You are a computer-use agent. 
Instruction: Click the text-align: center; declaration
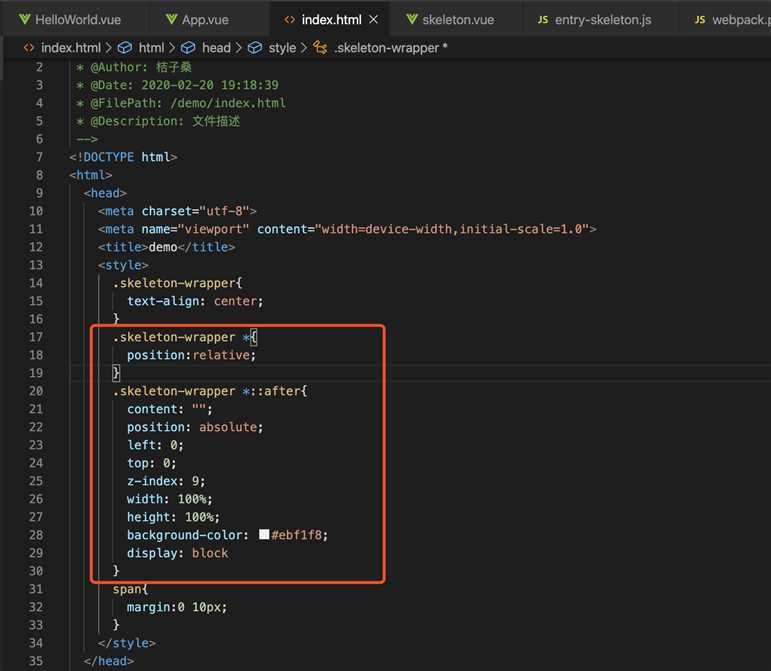(x=195, y=301)
